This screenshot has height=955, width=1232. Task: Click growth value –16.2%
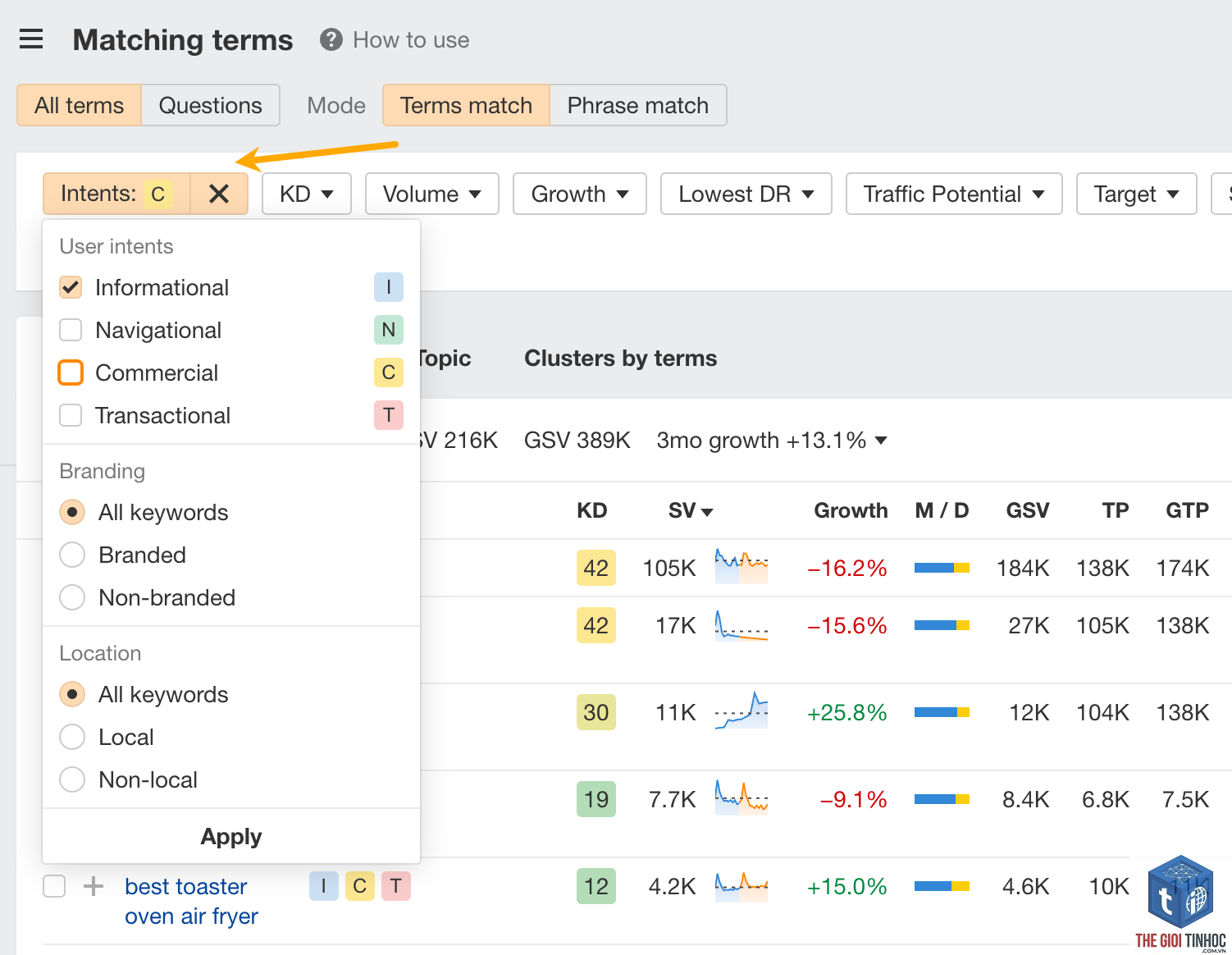[847, 568]
